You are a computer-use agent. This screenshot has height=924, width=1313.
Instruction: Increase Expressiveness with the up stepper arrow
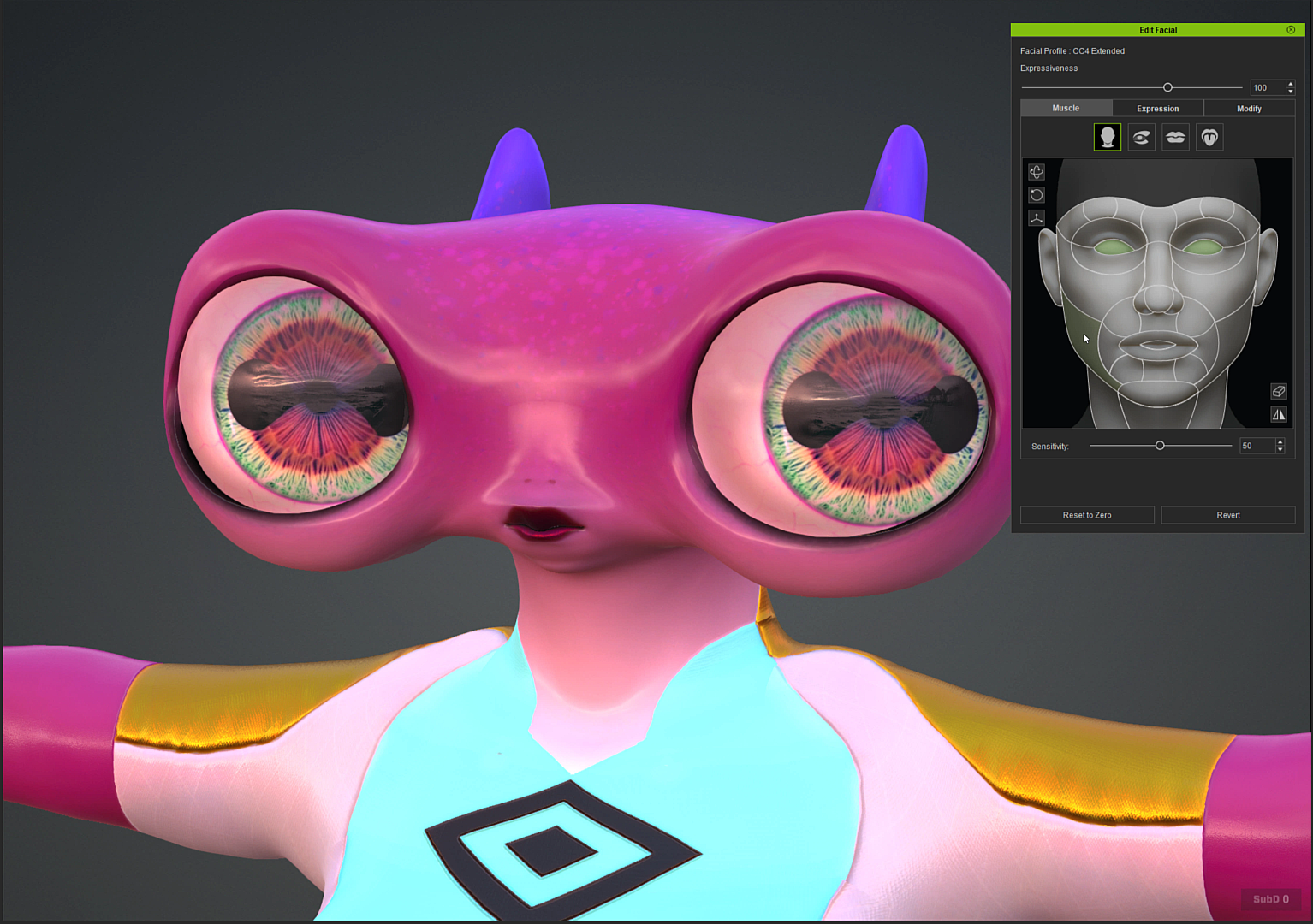tap(1291, 84)
